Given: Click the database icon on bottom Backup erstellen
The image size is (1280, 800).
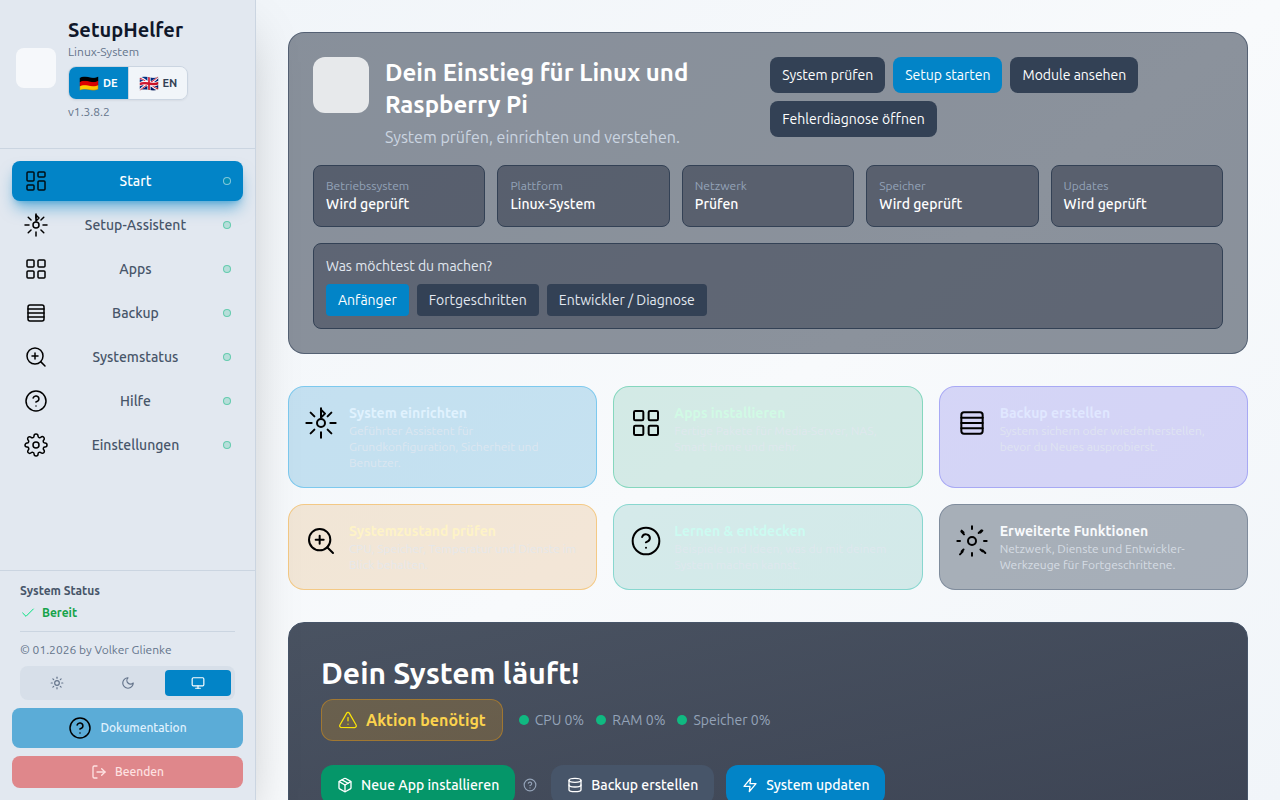Looking at the screenshot, I should pos(575,785).
